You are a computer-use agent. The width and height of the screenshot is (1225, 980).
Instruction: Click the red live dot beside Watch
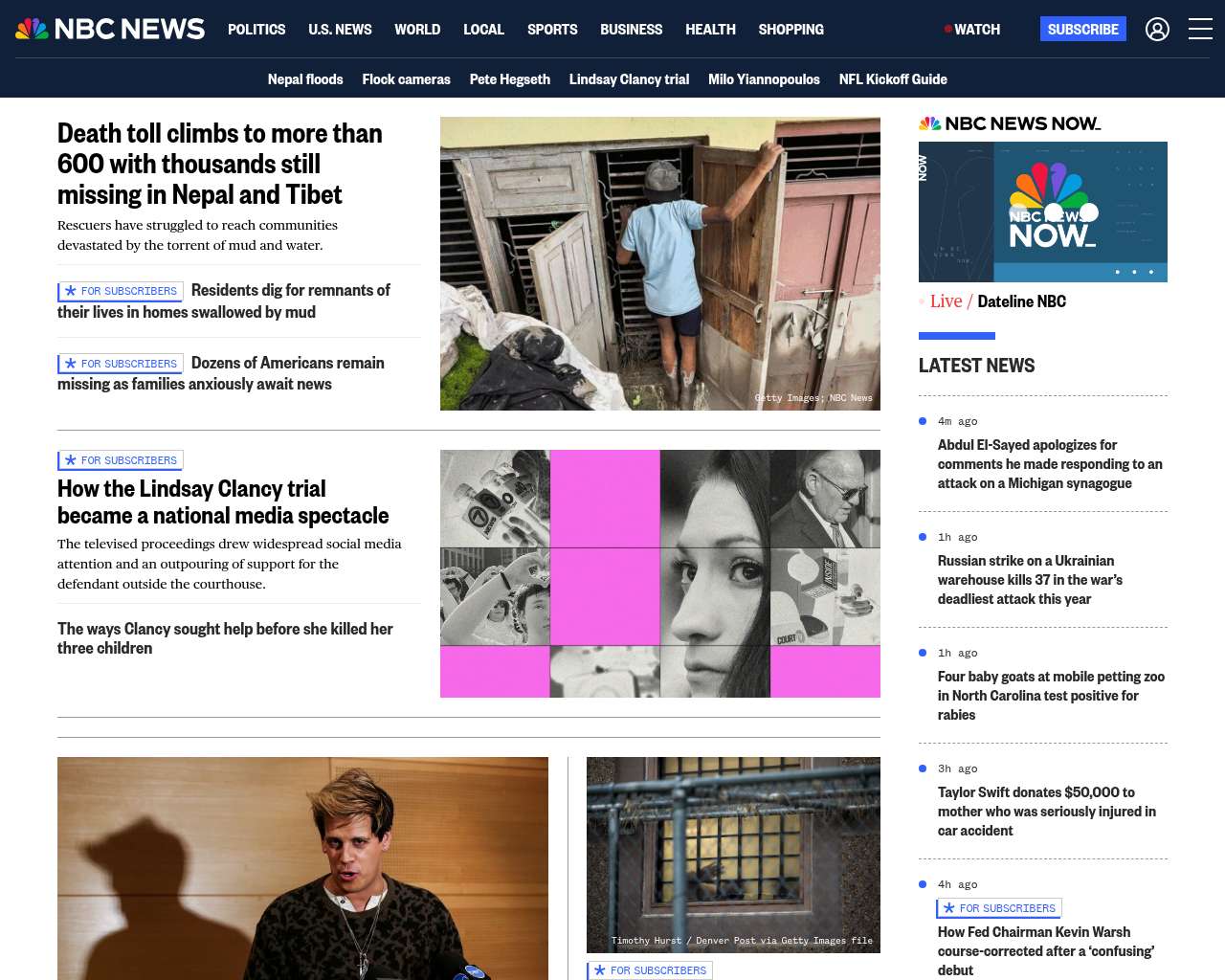coord(947,29)
